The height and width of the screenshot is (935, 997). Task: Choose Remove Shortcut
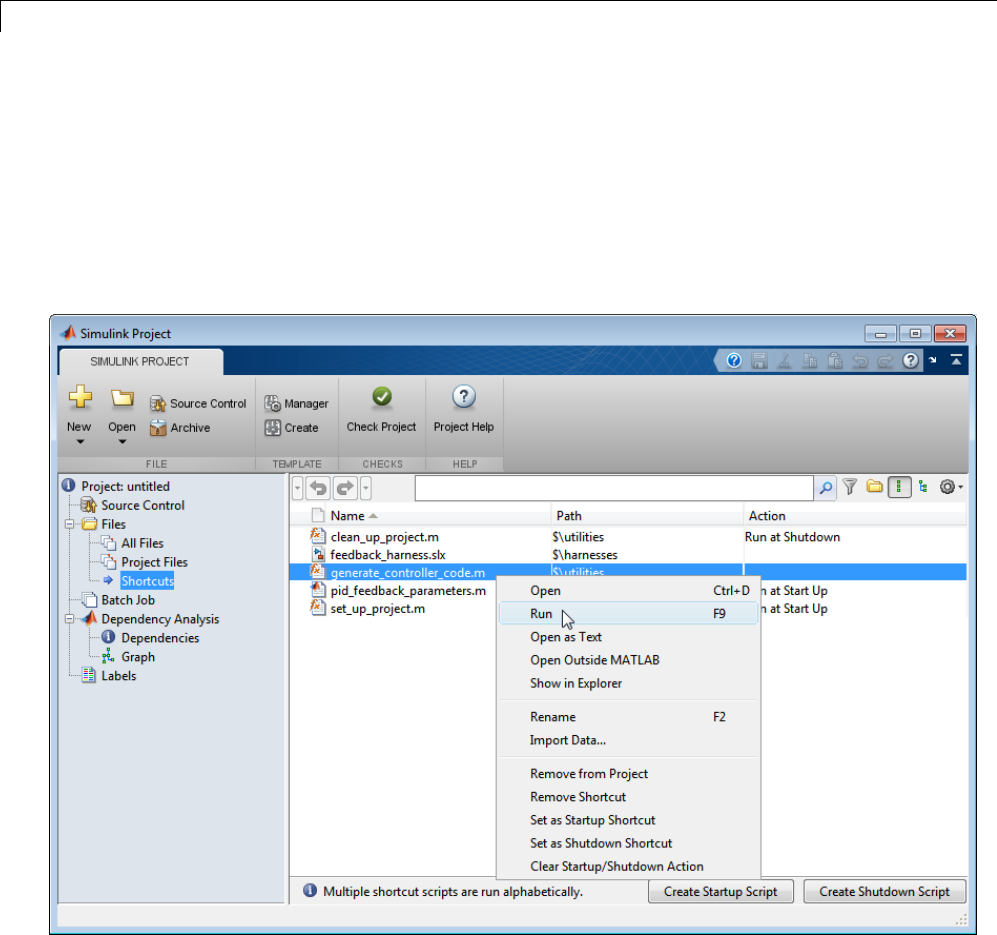point(628,797)
